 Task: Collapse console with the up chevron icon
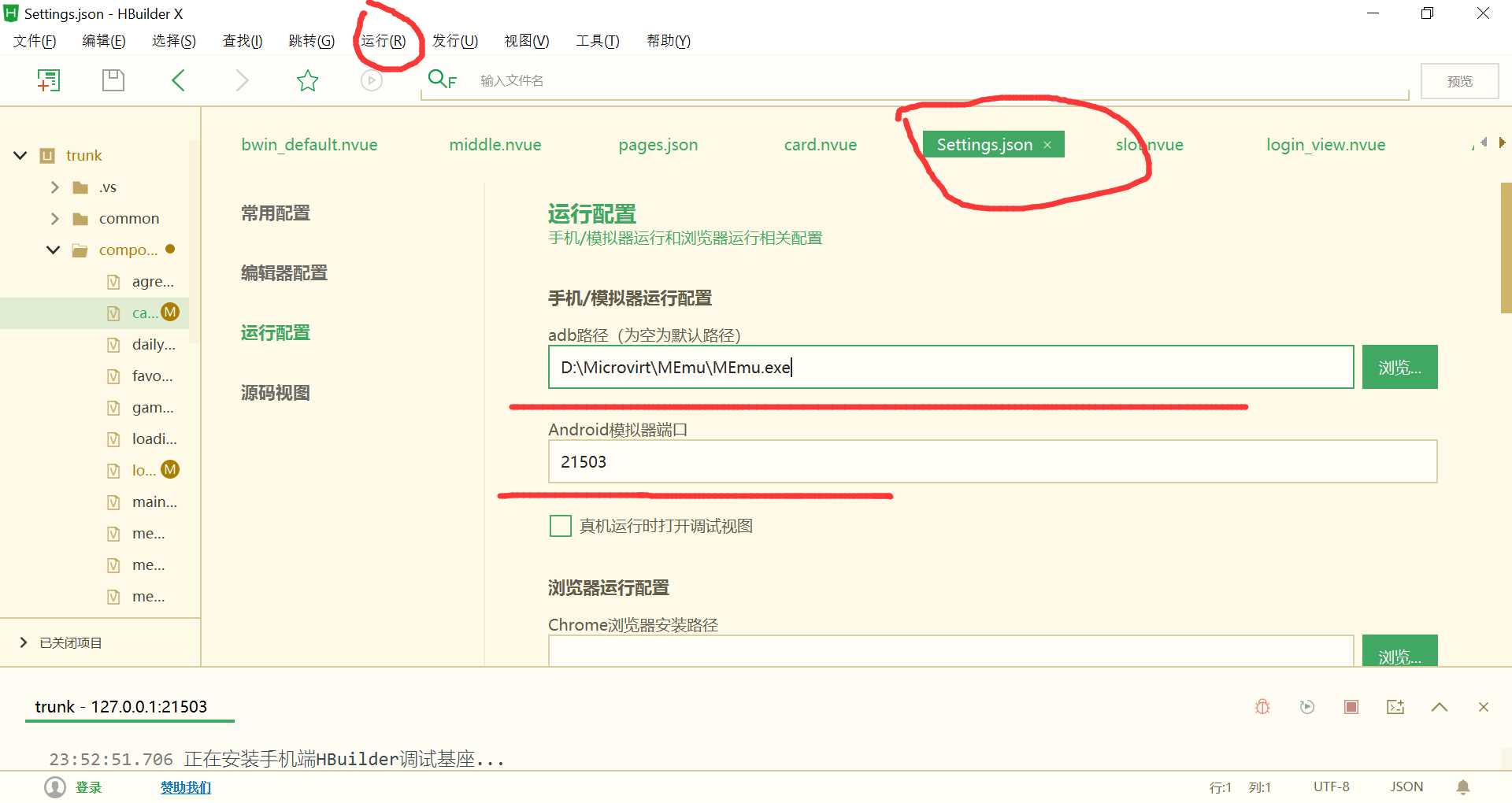click(1440, 707)
